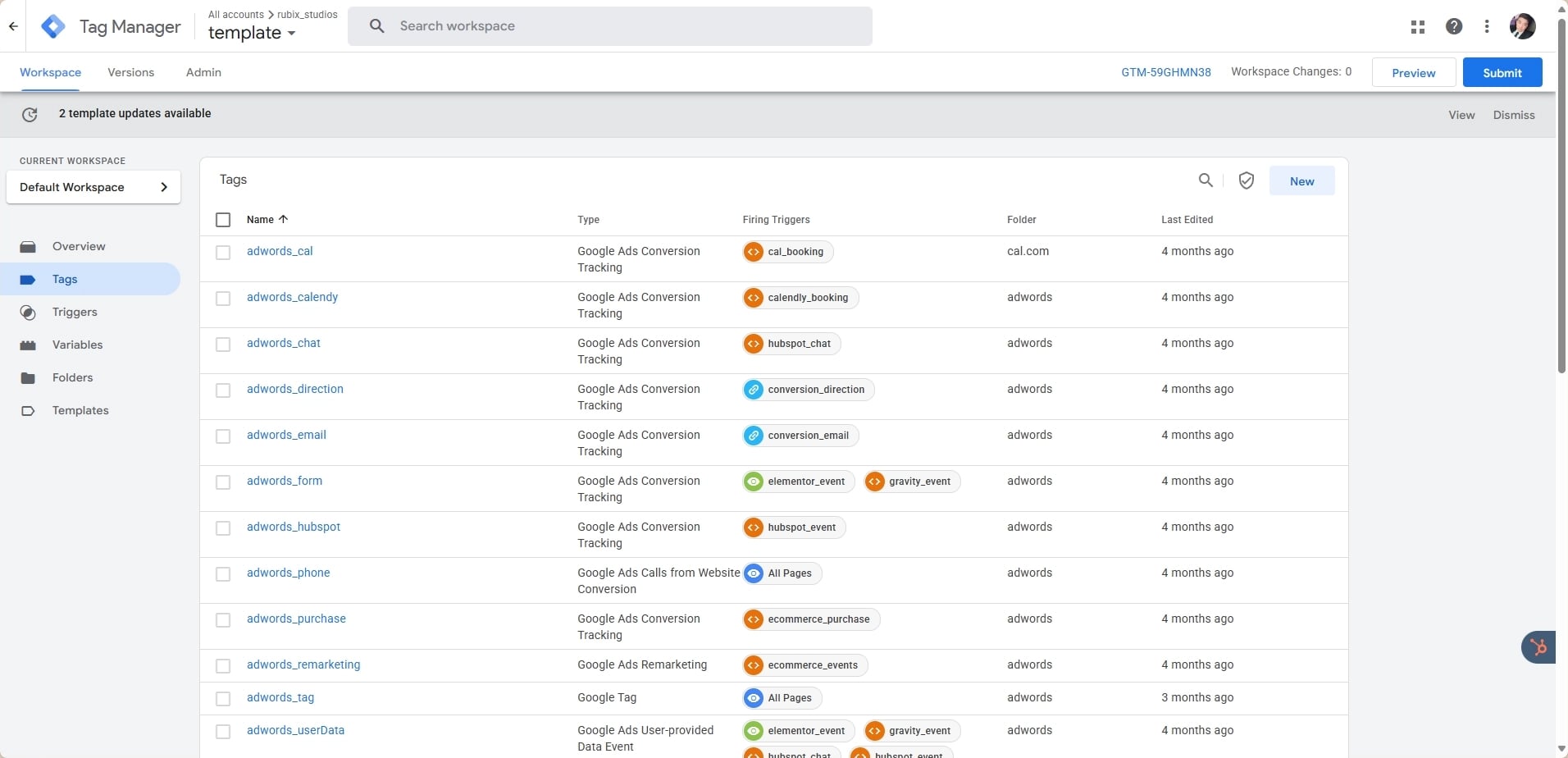Viewport: 1568px width, 758px height.
Task: Click the Search workspace field
Action: [x=611, y=25]
